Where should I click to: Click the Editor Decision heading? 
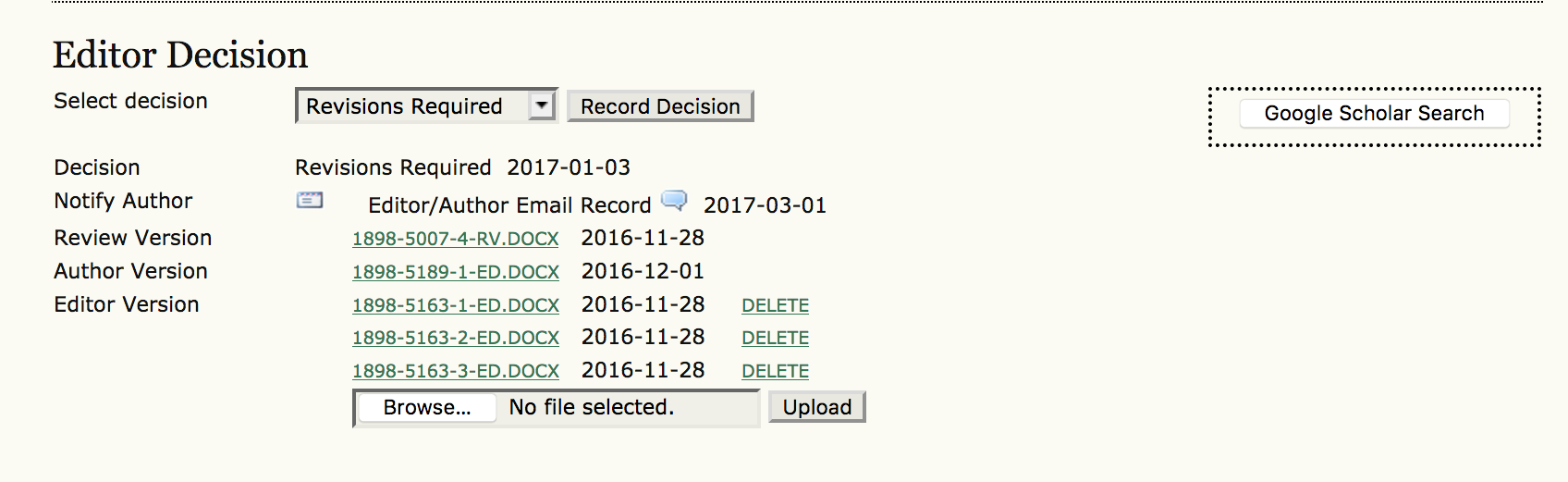[180, 56]
